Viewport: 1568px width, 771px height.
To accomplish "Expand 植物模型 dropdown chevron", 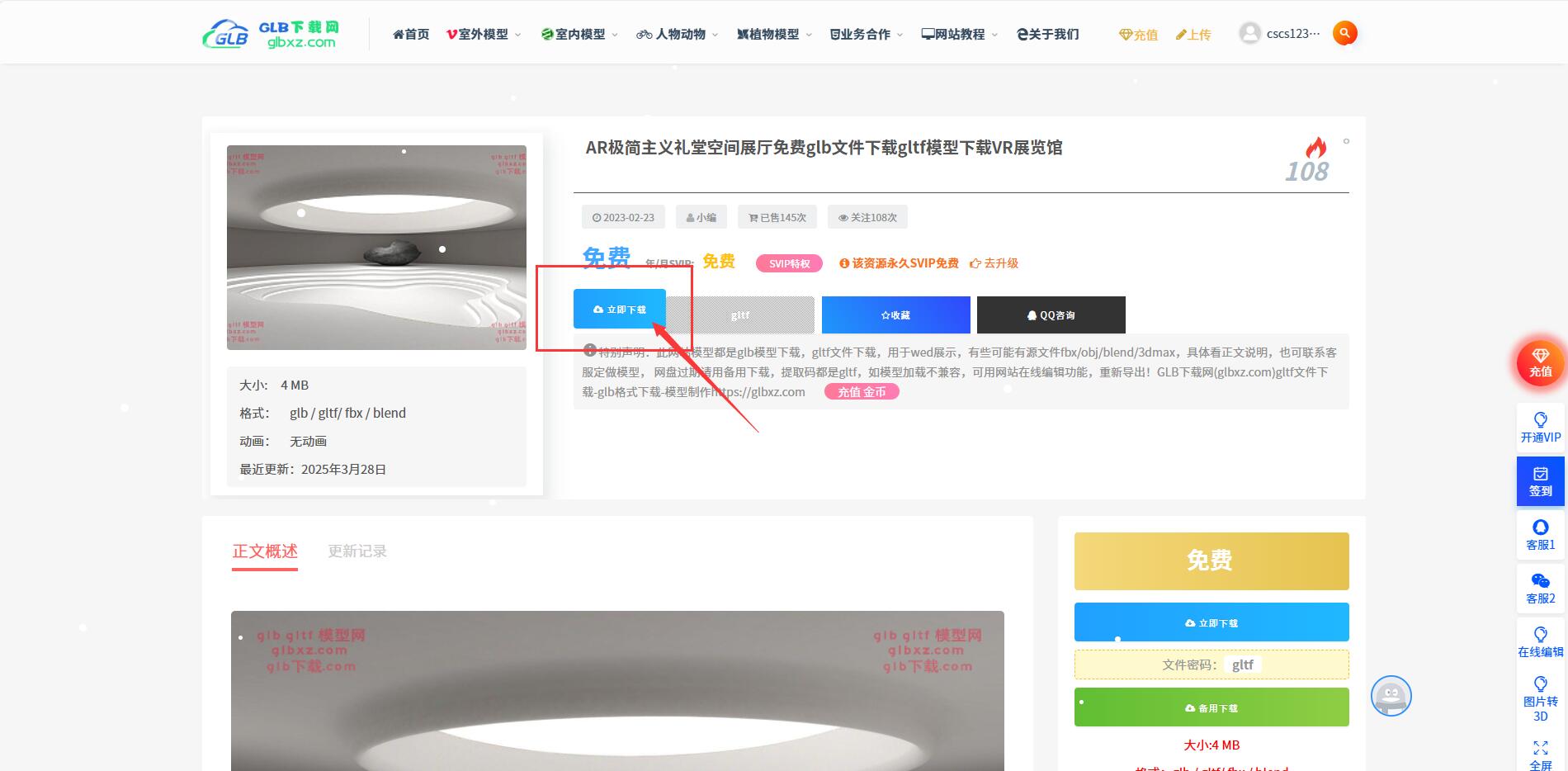I will [x=809, y=35].
